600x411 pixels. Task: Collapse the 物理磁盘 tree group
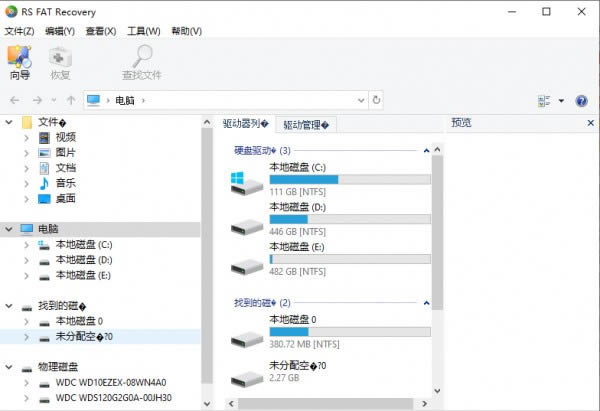[x=9, y=367]
